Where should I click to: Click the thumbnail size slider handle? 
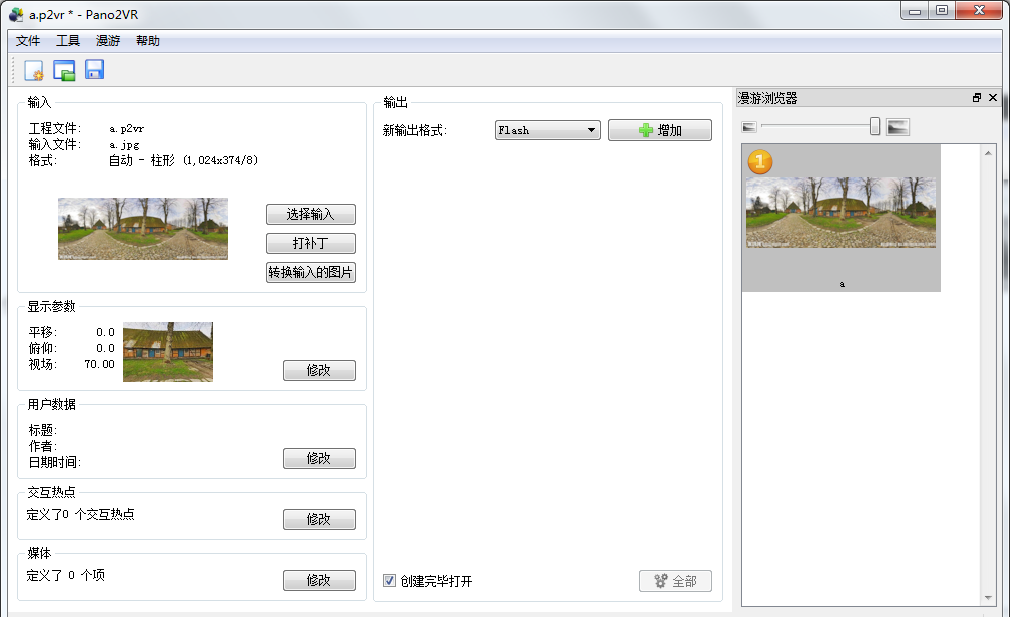(875, 126)
